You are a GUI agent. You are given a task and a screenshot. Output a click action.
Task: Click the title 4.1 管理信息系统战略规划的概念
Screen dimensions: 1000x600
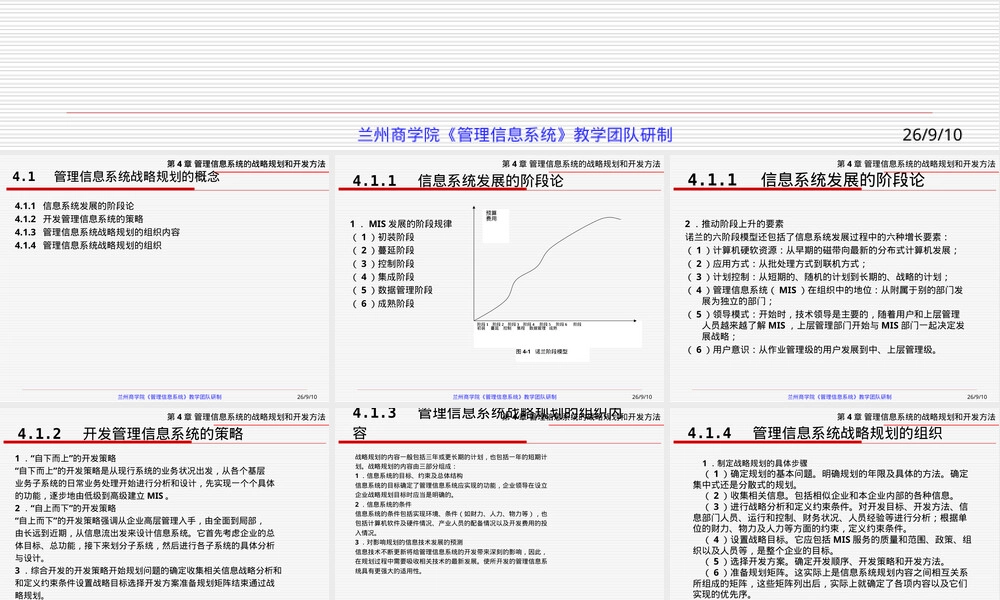point(116,177)
